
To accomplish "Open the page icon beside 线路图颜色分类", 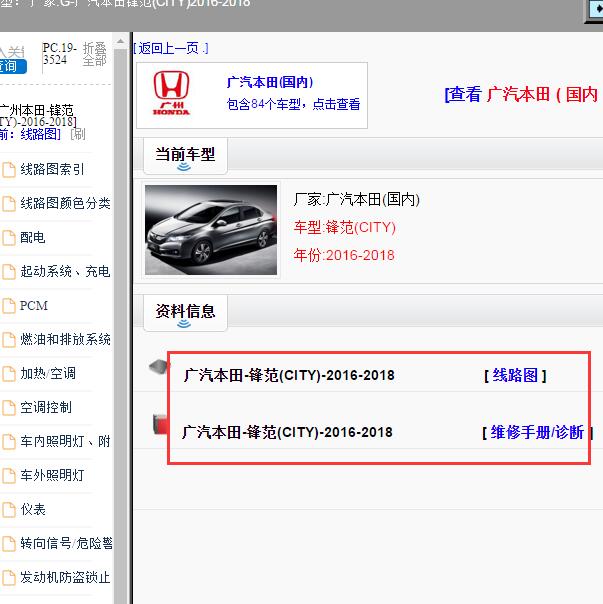I will (x=8, y=204).
